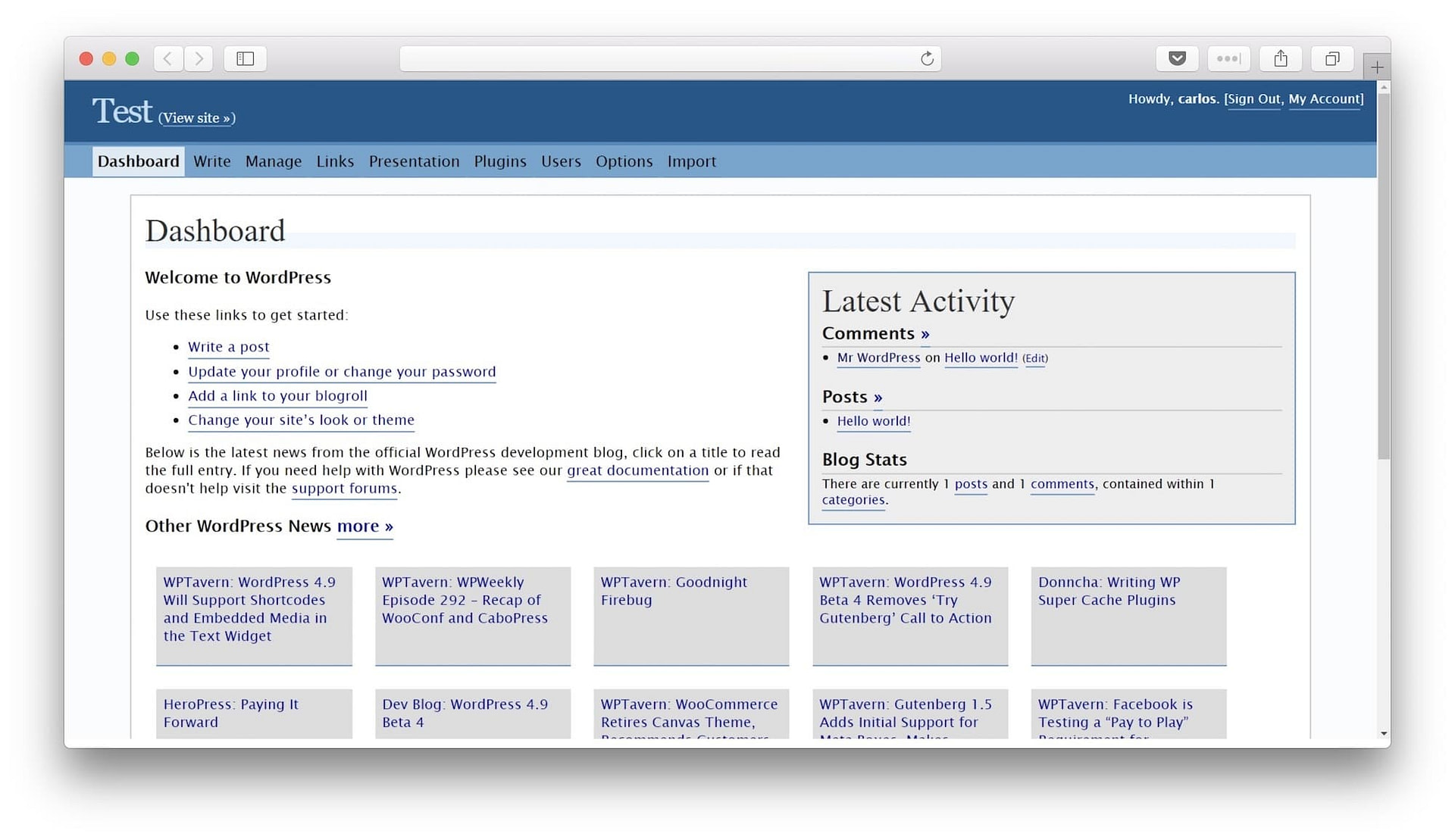The height and width of the screenshot is (840, 1455).
Task: Click the Pocket extension icon
Action: pyautogui.click(x=1177, y=58)
